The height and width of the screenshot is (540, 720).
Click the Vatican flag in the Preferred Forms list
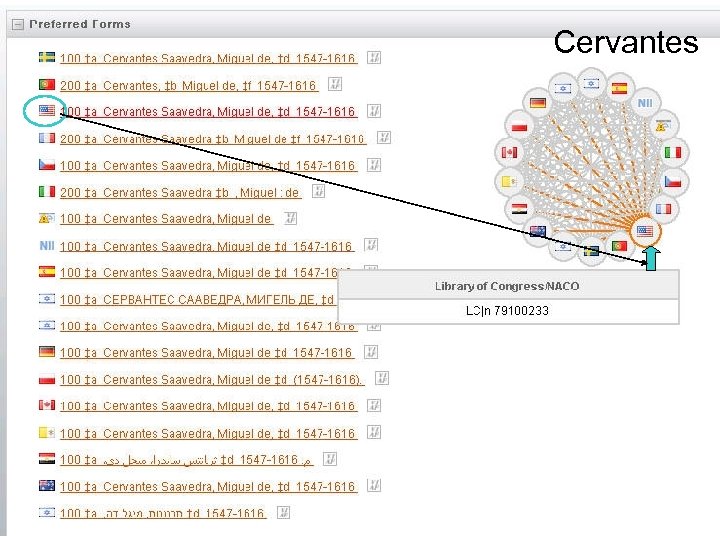click(47, 433)
